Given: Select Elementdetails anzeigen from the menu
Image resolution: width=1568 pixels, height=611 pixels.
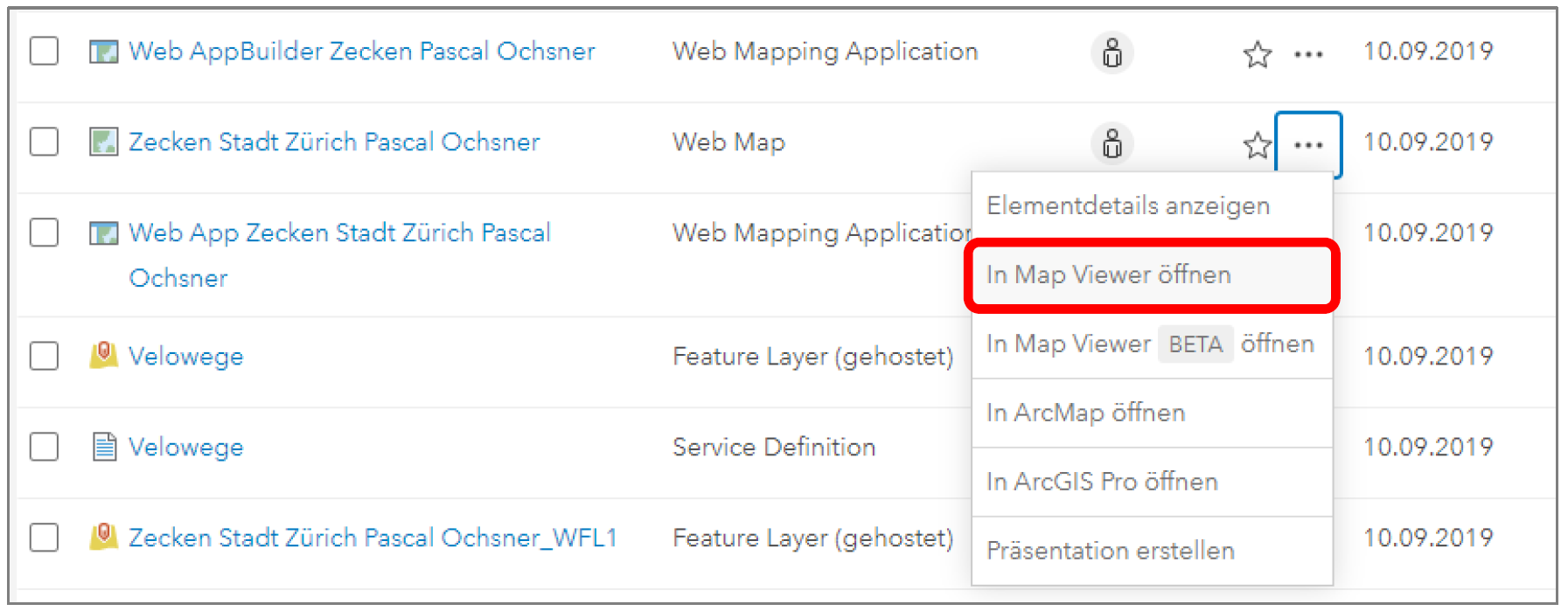Looking at the screenshot, I should pyautogui.click(x=1127, y=206).
